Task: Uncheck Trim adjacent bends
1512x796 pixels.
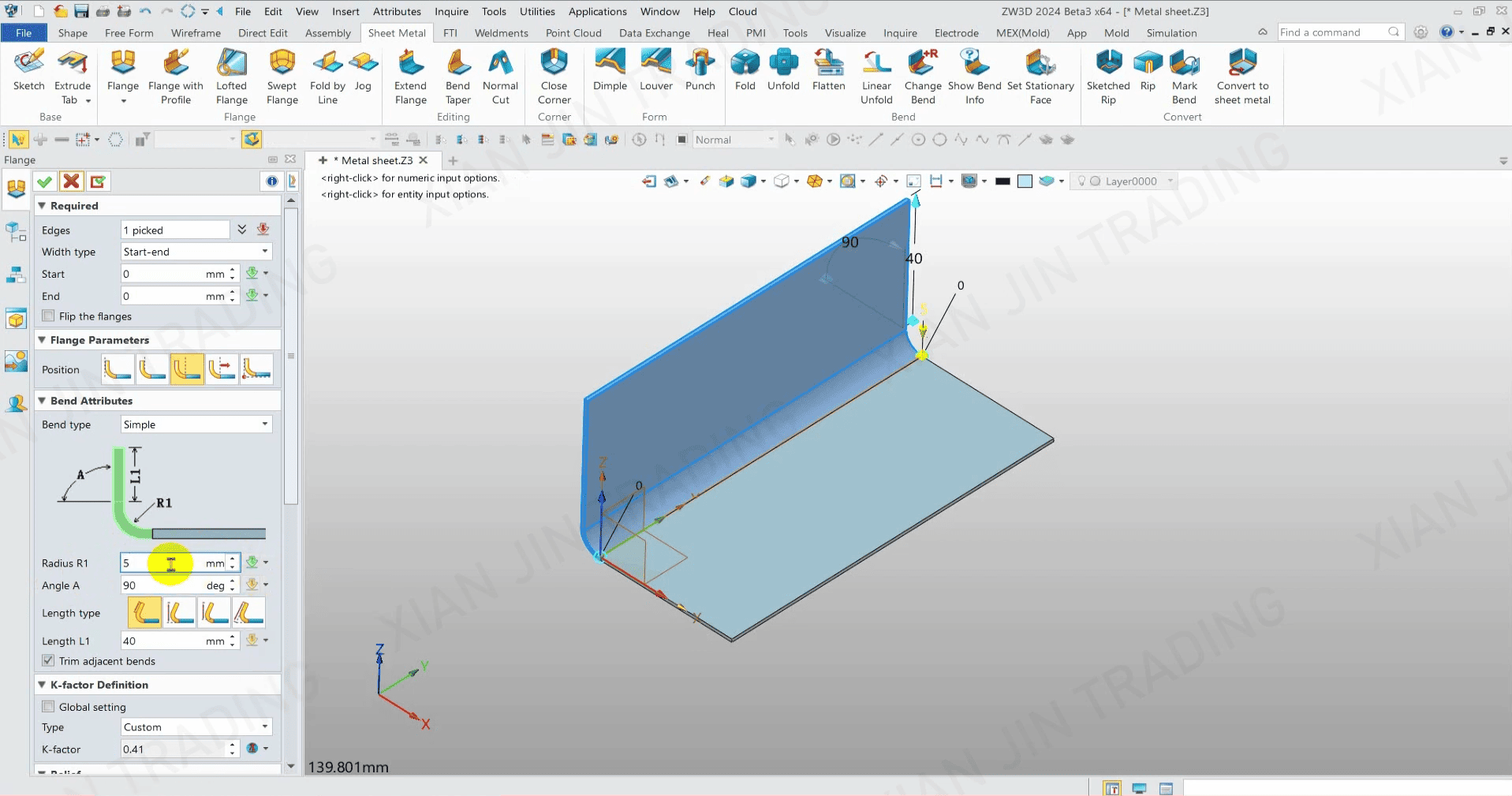Action: 49,661
